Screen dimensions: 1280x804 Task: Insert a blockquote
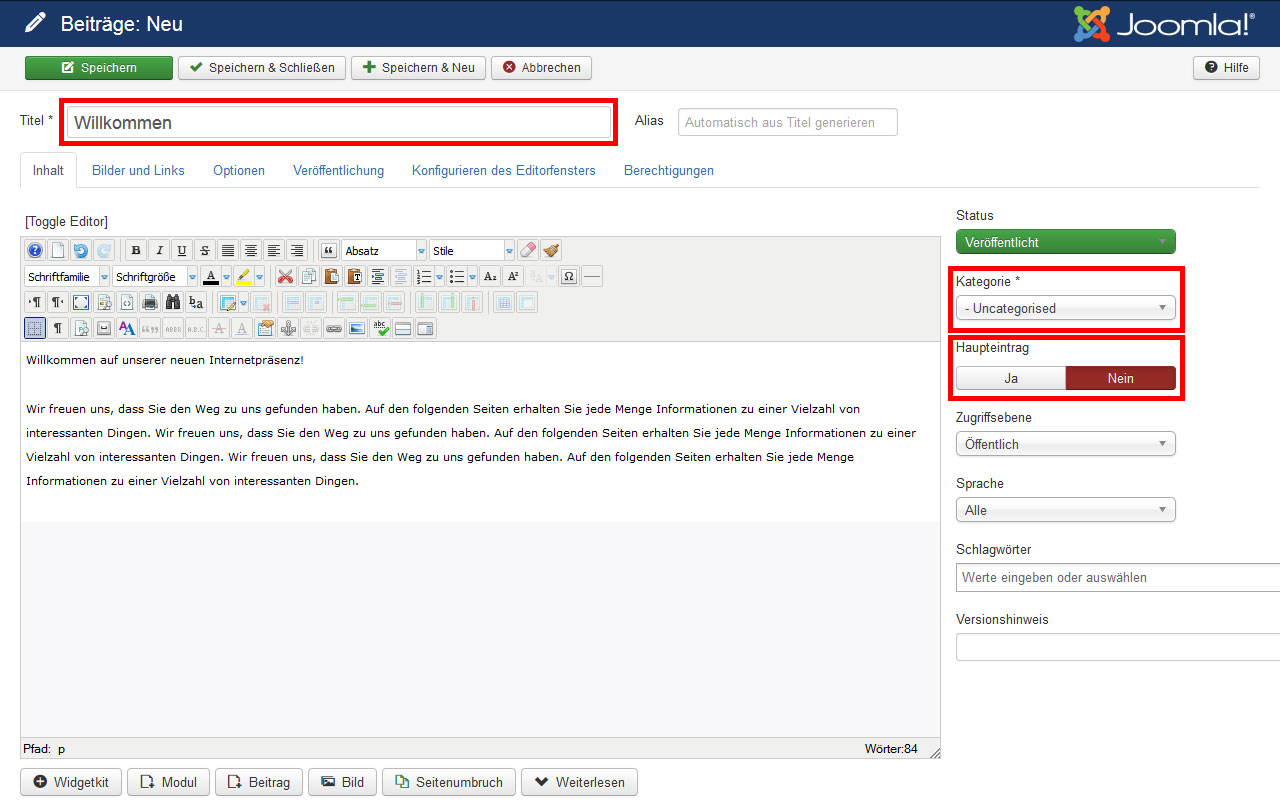[x=328, y=250]
